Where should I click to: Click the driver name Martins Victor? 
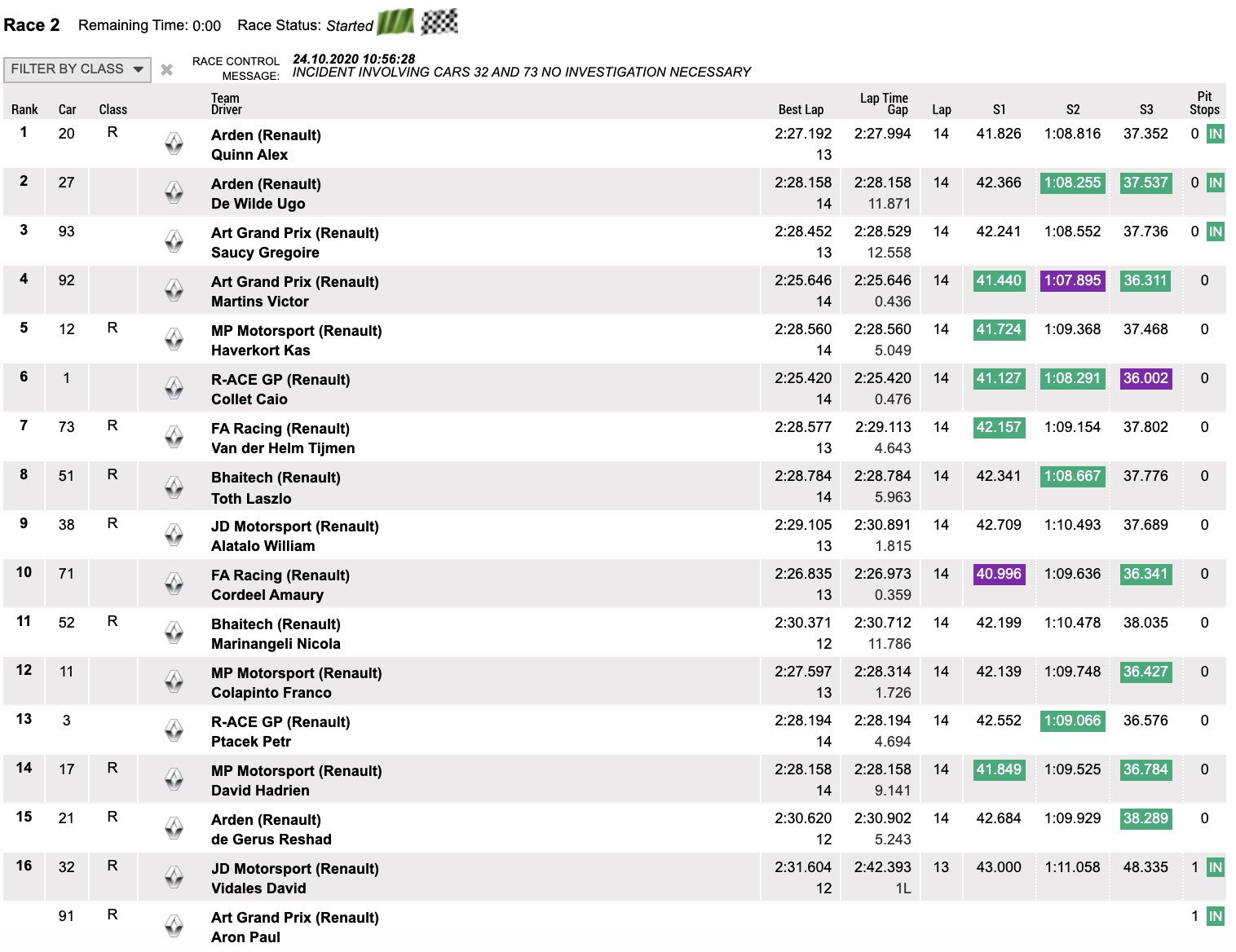[x=260, y=302]
